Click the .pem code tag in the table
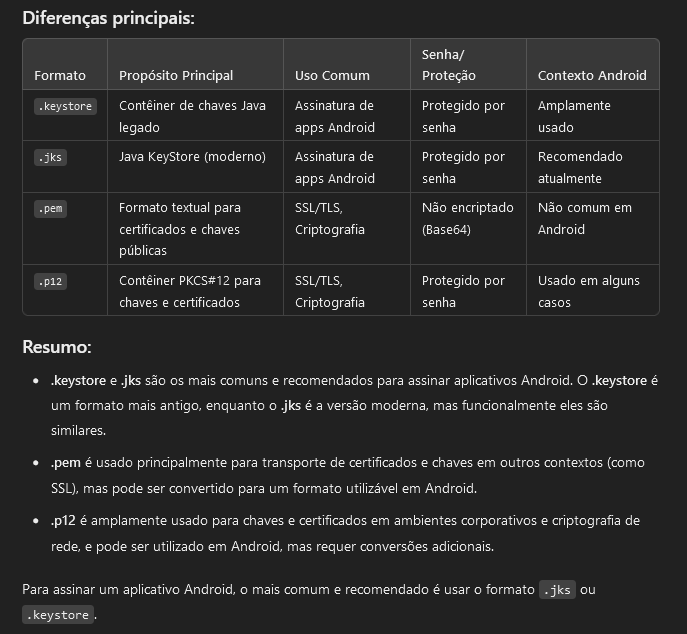The image size is (687, 634). 51,208
